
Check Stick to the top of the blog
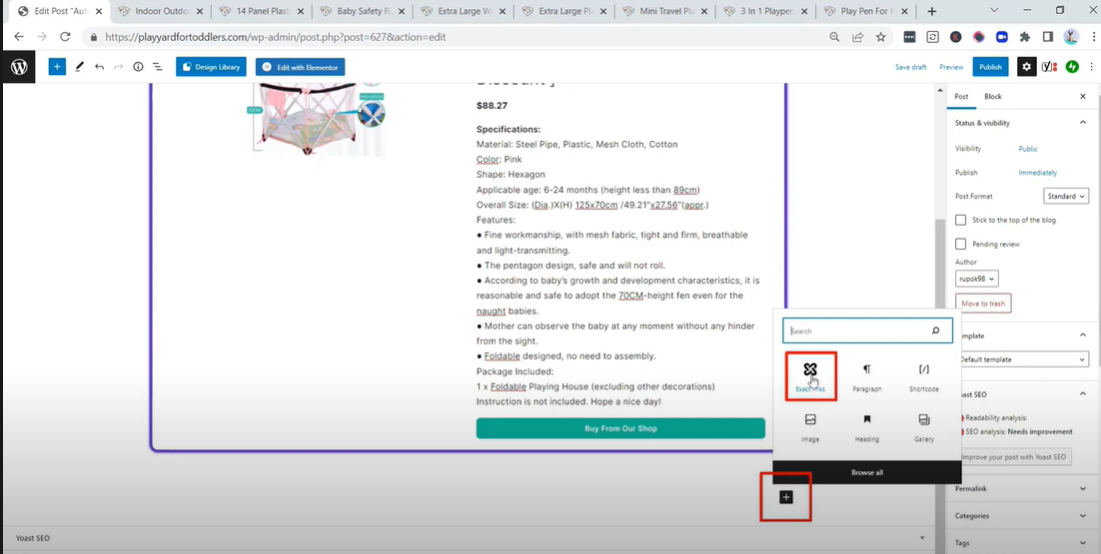coord(961,220)
